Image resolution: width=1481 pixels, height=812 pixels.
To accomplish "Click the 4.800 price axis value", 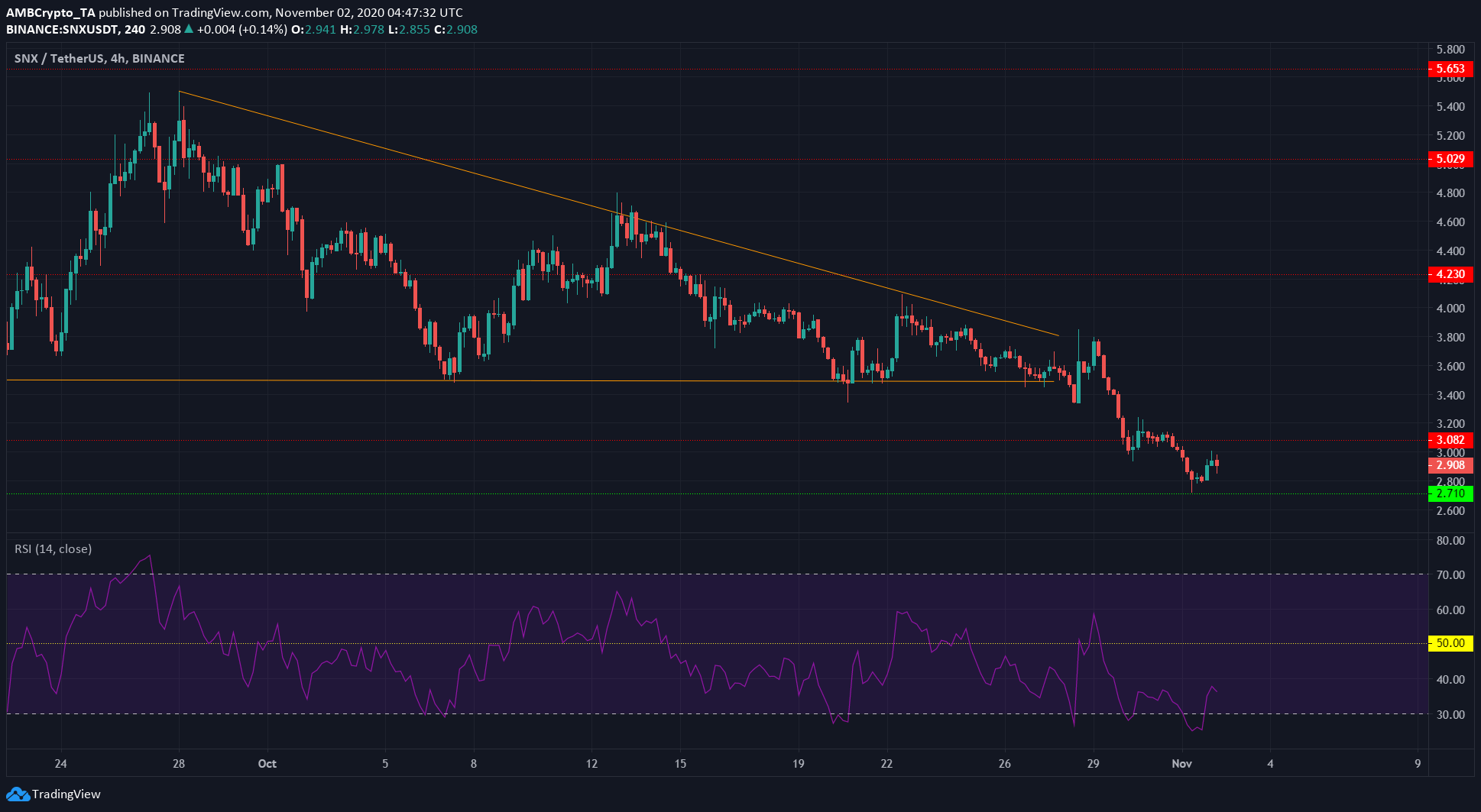I will click(1450, 193).
